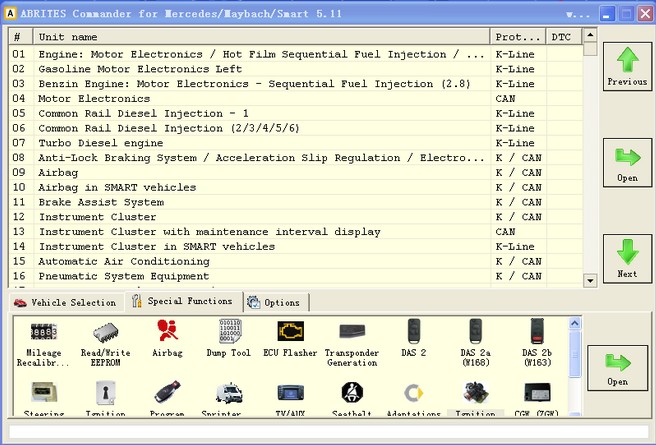Select Turbo Diesel engine row
The image size is (656, 445).
point(296,143)
